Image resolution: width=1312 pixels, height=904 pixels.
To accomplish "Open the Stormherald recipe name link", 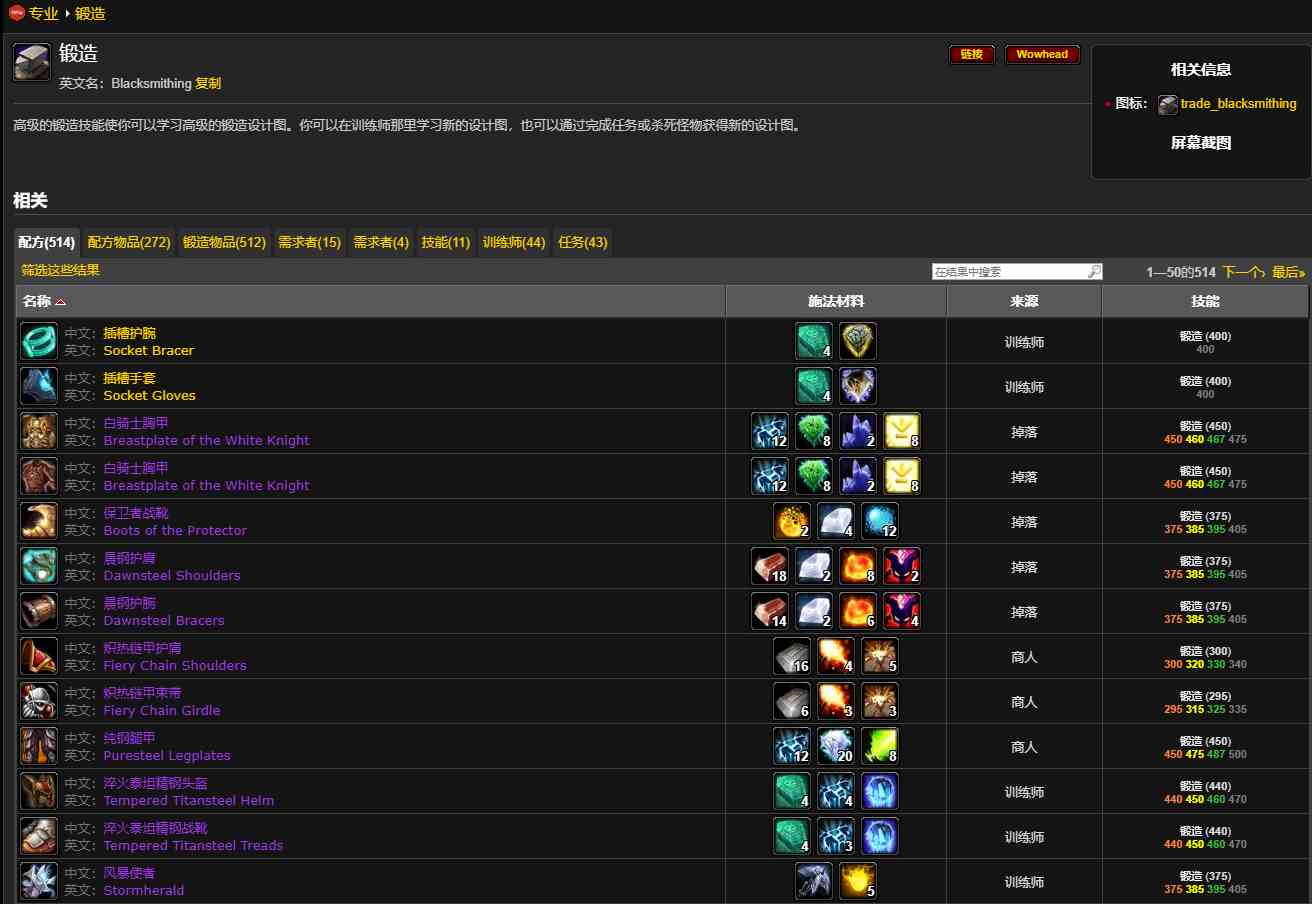I will pos(144,890).
